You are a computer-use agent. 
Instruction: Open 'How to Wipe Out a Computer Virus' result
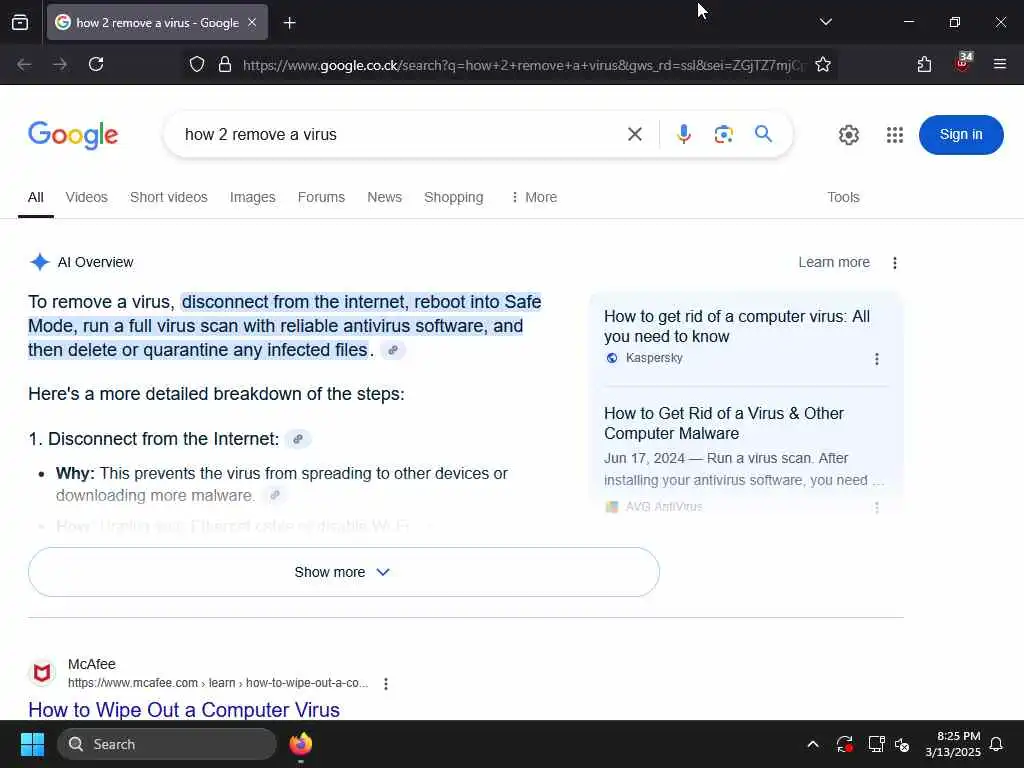pyautogui.click(x=184, y=710)
